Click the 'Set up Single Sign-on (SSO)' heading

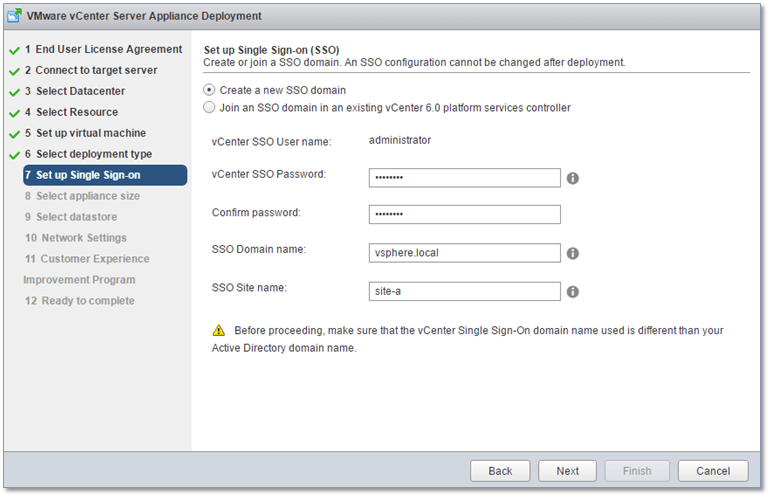pyautogui.click(x=272, y=50)
